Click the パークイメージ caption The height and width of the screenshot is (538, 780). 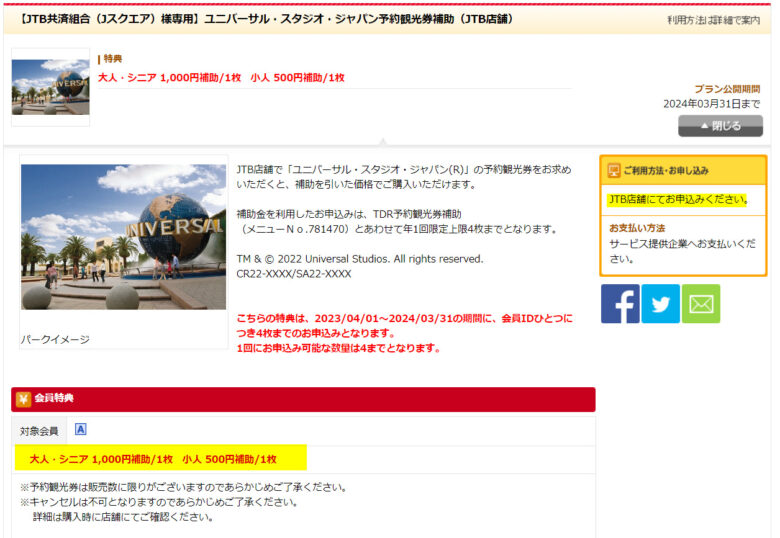click(x=55, y=339)
